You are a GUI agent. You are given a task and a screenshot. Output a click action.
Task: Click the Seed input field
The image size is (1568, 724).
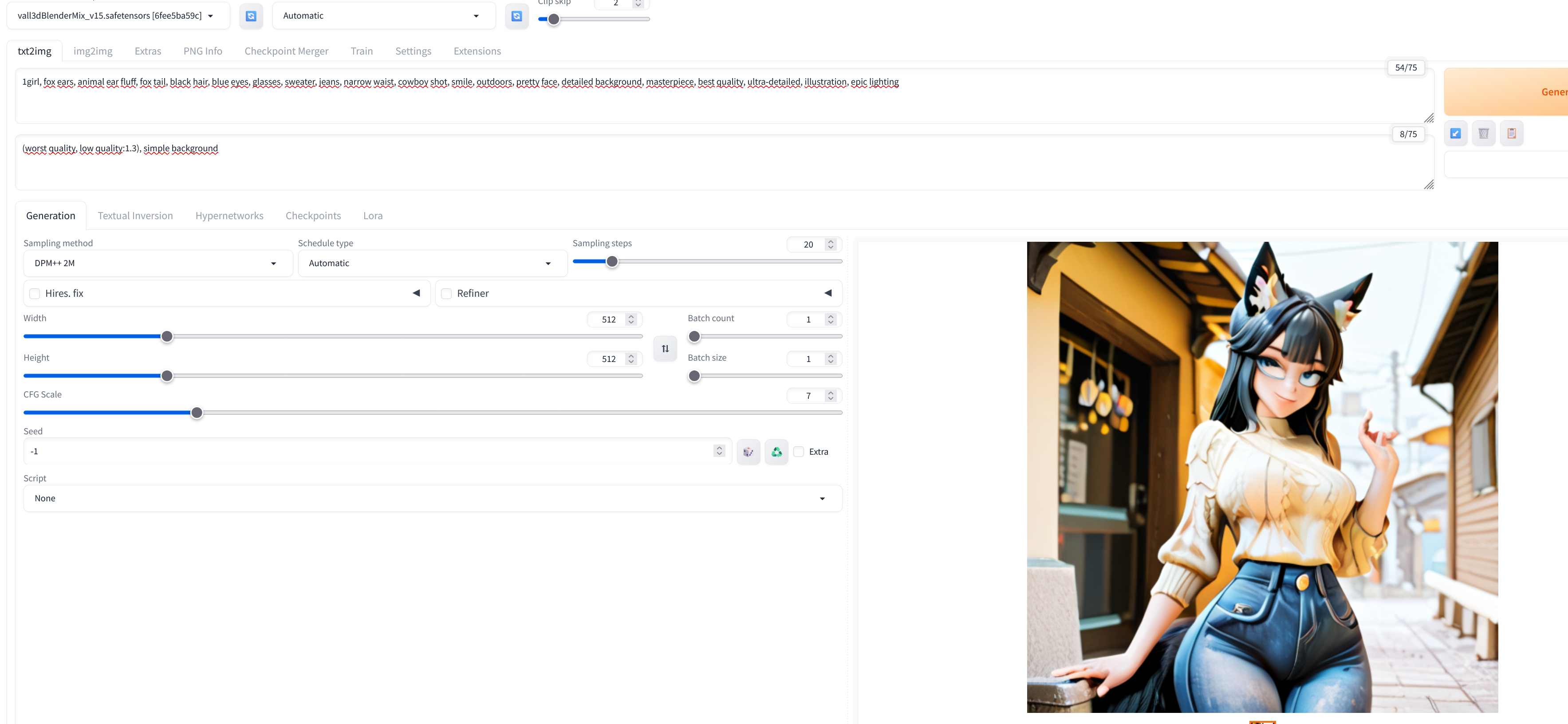(x=378, y=452)
